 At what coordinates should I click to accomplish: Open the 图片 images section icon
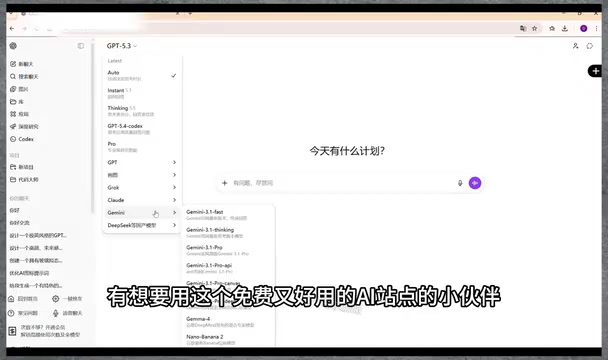(13, 89)
